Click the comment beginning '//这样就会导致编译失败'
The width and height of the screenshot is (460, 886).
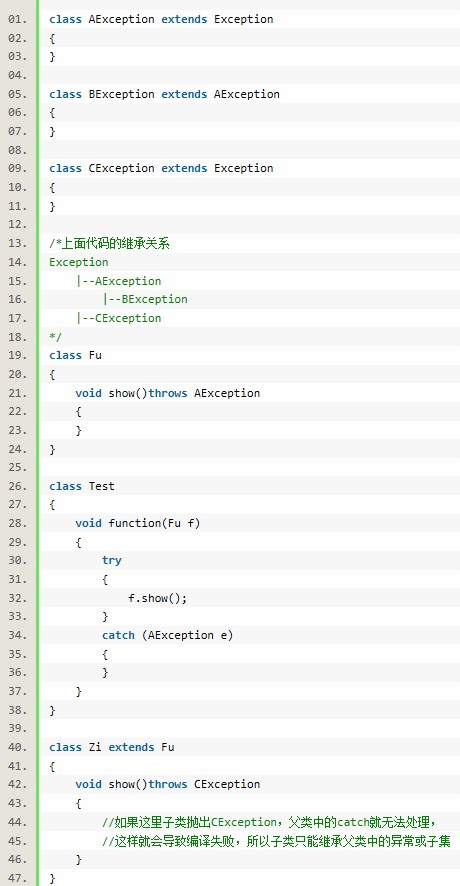pyautogui.click(x=276, y=840)
